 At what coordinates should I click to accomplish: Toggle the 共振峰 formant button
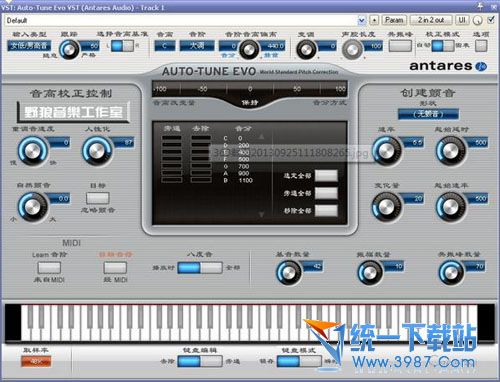tap(400, 46)
